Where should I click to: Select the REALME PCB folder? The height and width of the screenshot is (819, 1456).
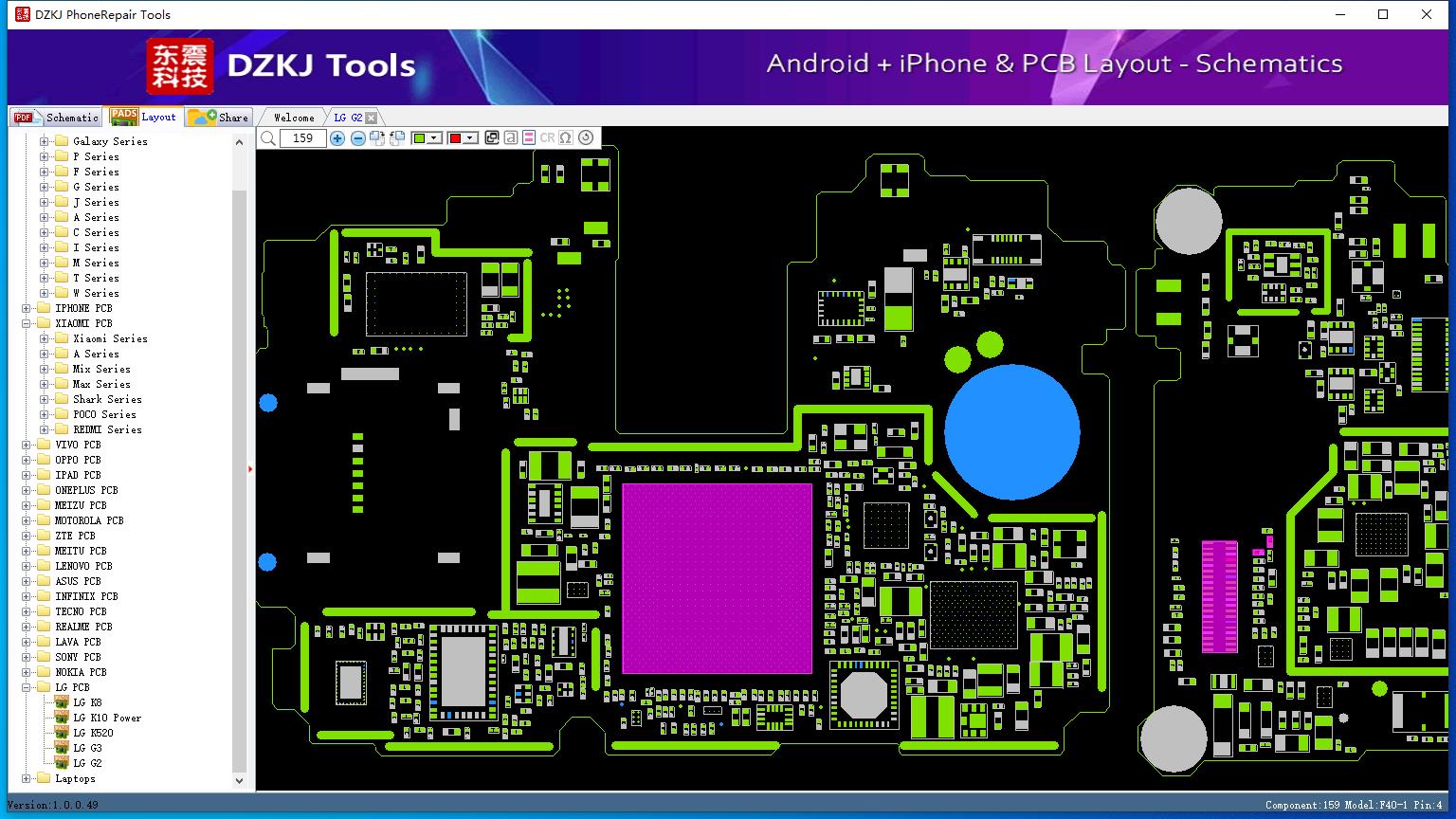tap(83, 627)
